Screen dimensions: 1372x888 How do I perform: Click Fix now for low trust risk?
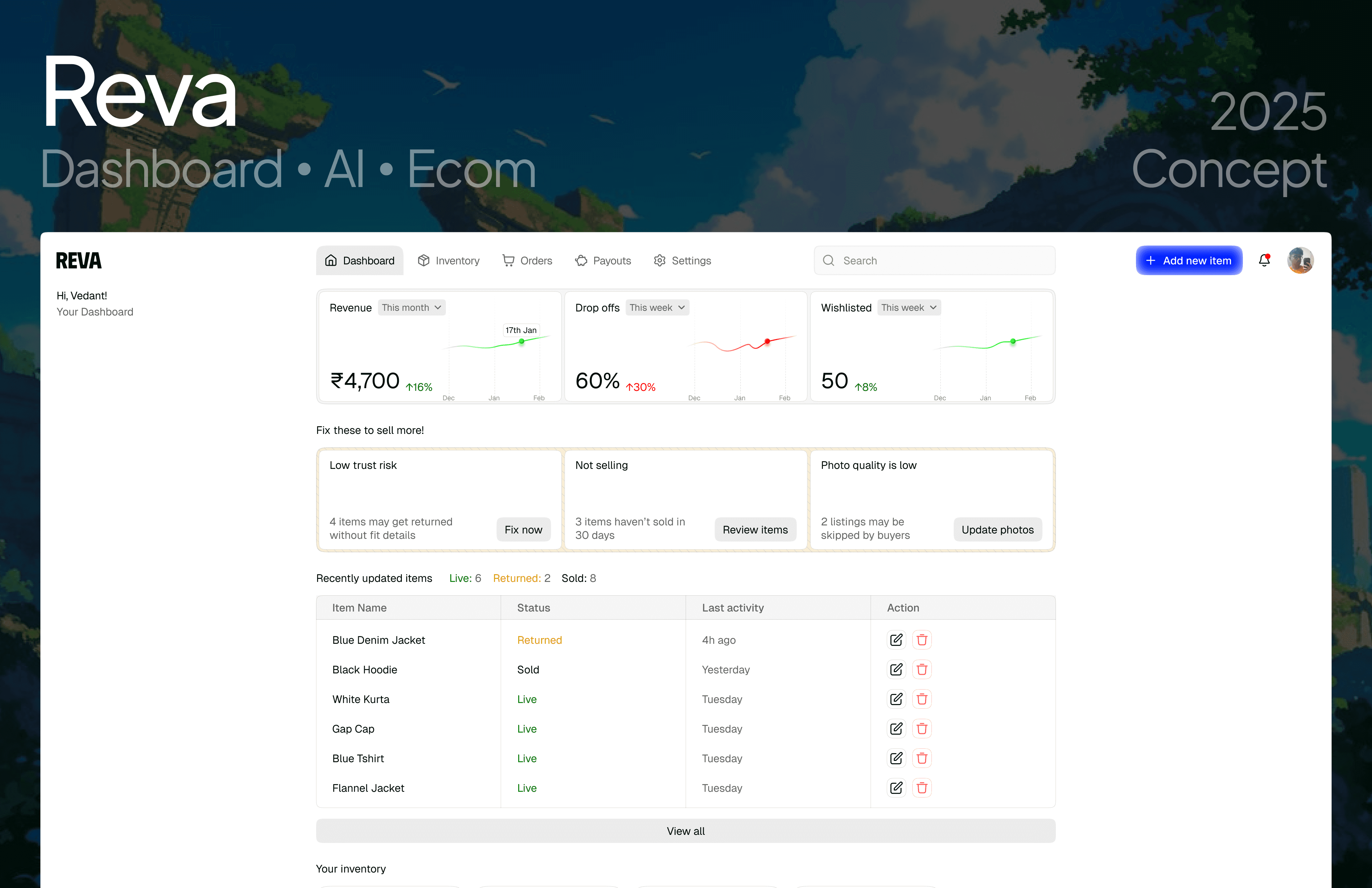[523, 529]
